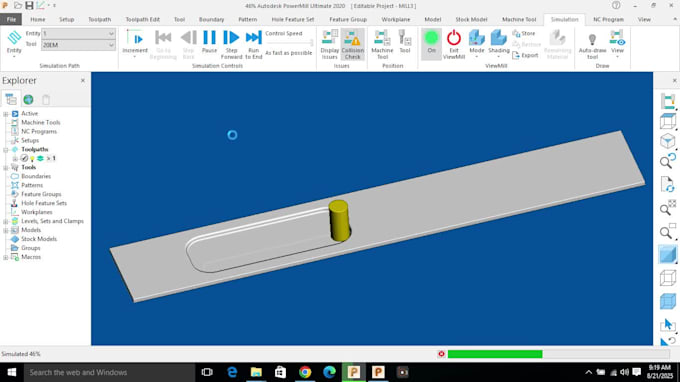This screenshot has width=680, height=382.
Task: Click the green simulation progress bar
Action: pos(495,354)
